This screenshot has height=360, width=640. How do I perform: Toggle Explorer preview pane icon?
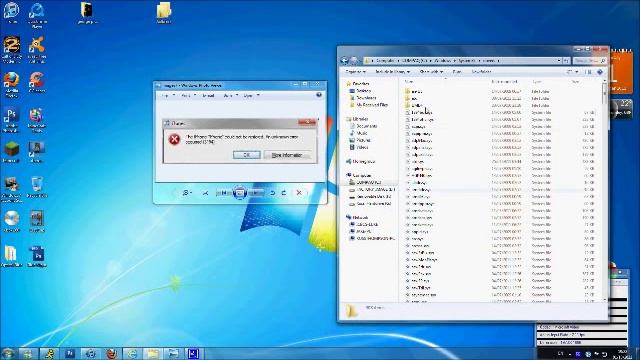pyautogui.click(x=588, y=72)
